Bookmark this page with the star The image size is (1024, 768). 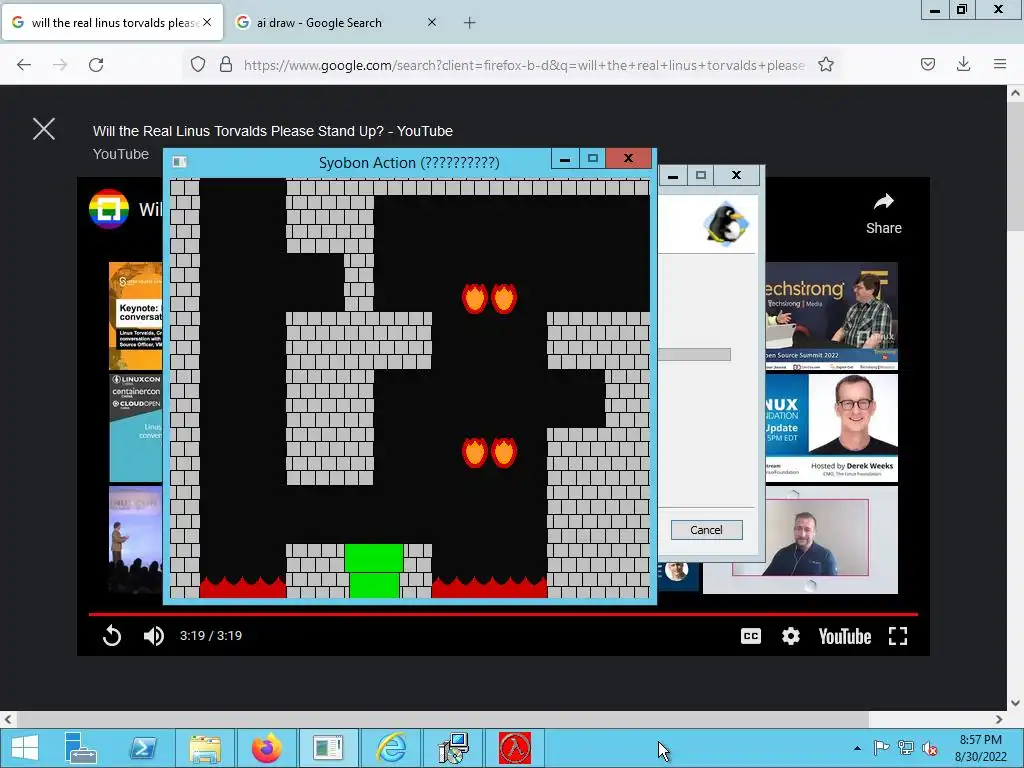826,64
